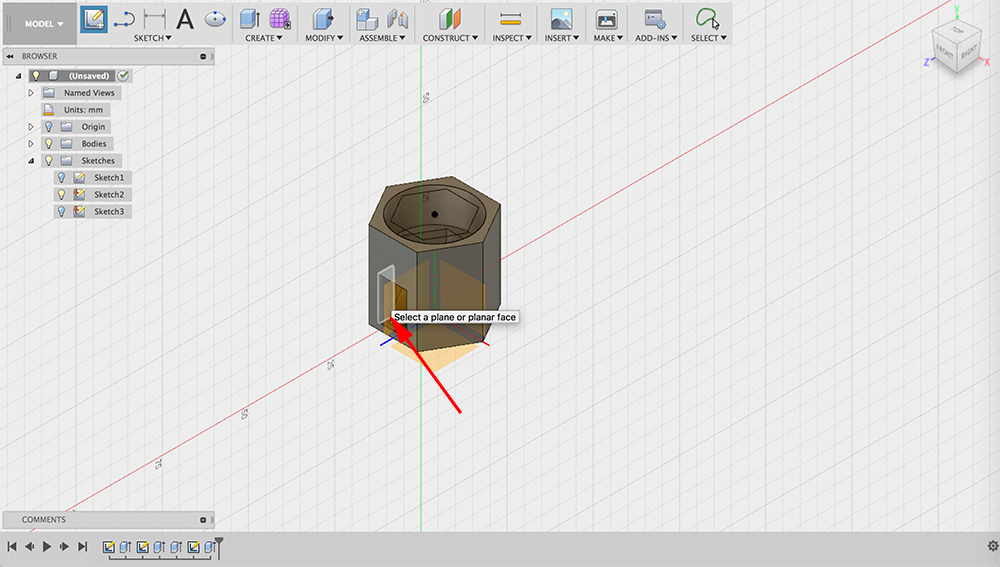Viewport: 1000px width, 567px height.
Task: Click the Comments panel pin dot
Action: pyautogui.click(x=203, y=520)
